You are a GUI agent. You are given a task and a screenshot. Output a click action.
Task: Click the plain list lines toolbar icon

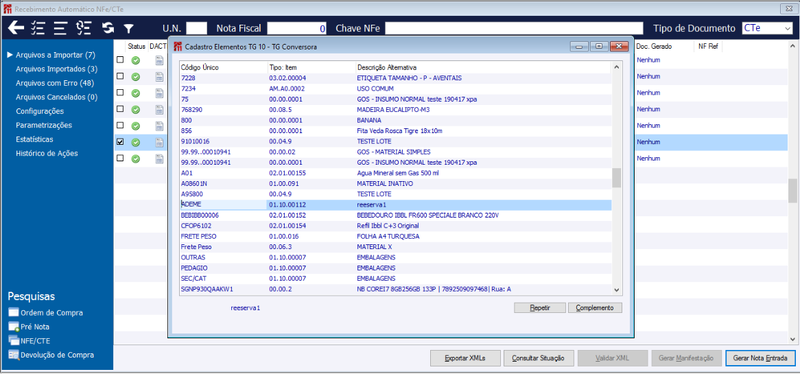[x=61, y=28]
